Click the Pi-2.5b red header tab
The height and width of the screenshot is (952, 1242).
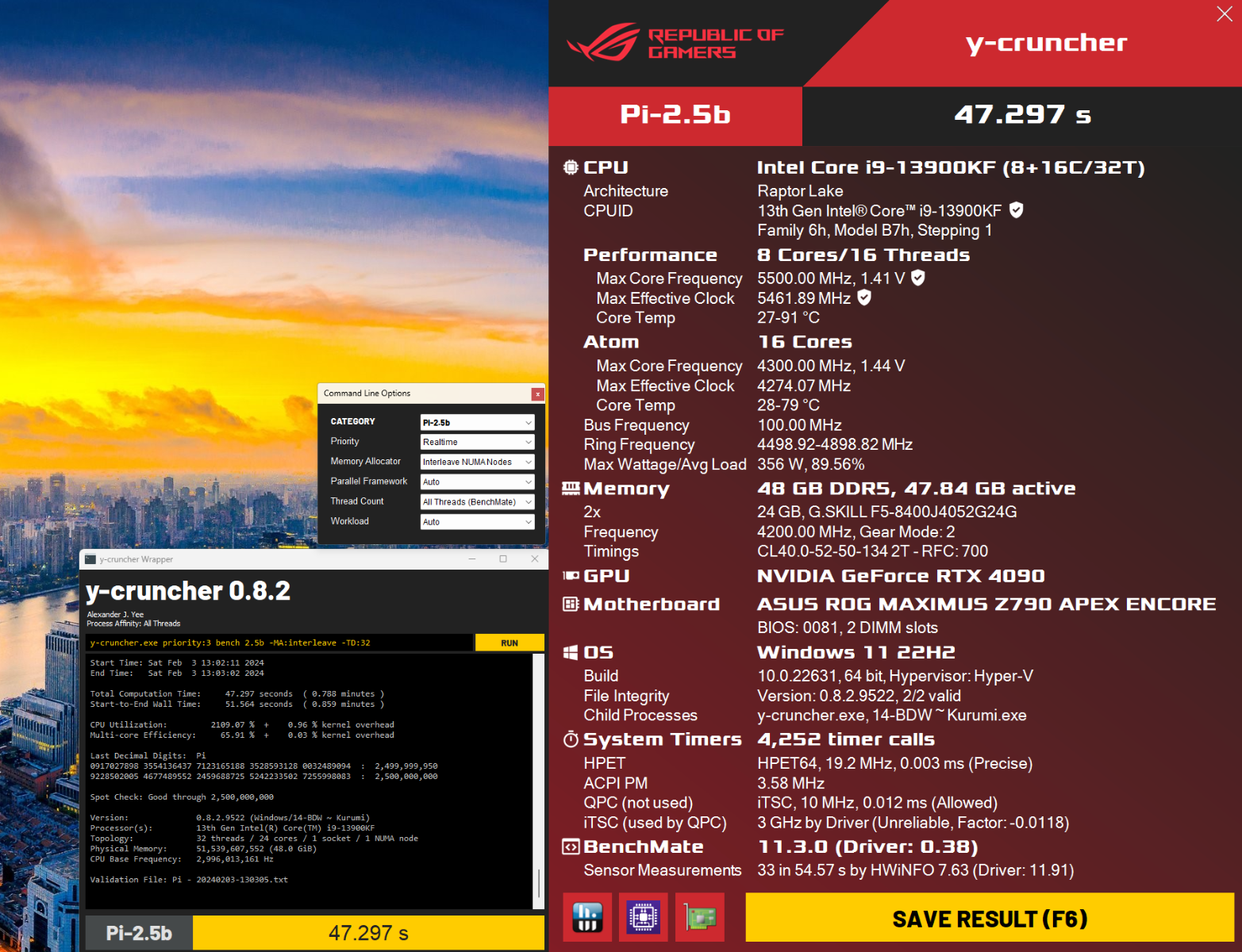pos(675,116)
